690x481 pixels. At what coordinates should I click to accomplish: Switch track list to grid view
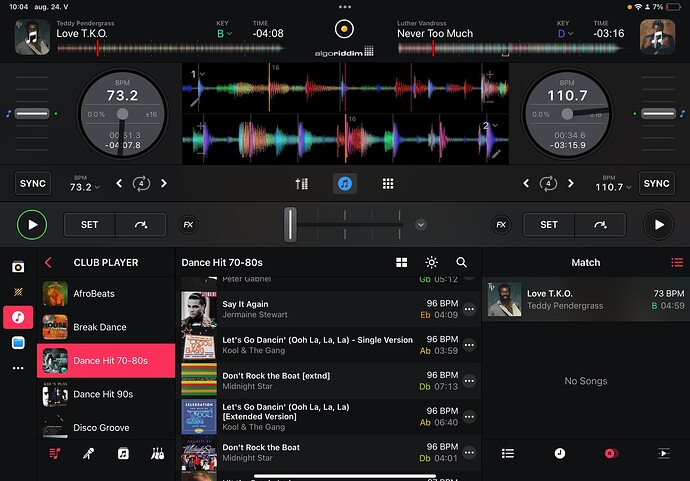401,263
